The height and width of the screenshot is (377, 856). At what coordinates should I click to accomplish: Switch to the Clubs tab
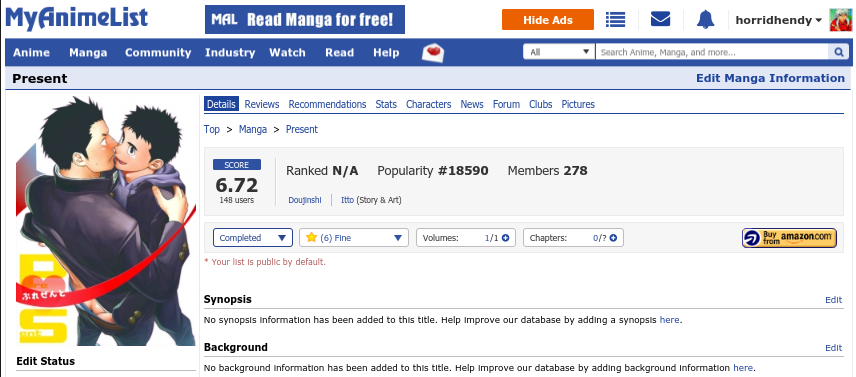tap(540, 104)
